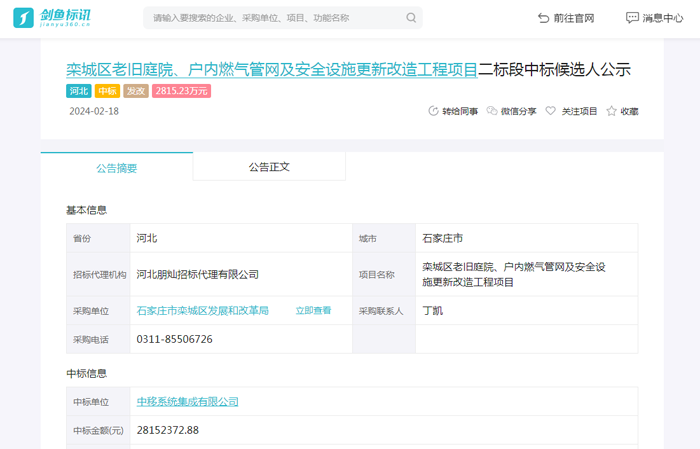Open 消息中心 chat bubble icon
Screen dimensions: 700x449
632,18
